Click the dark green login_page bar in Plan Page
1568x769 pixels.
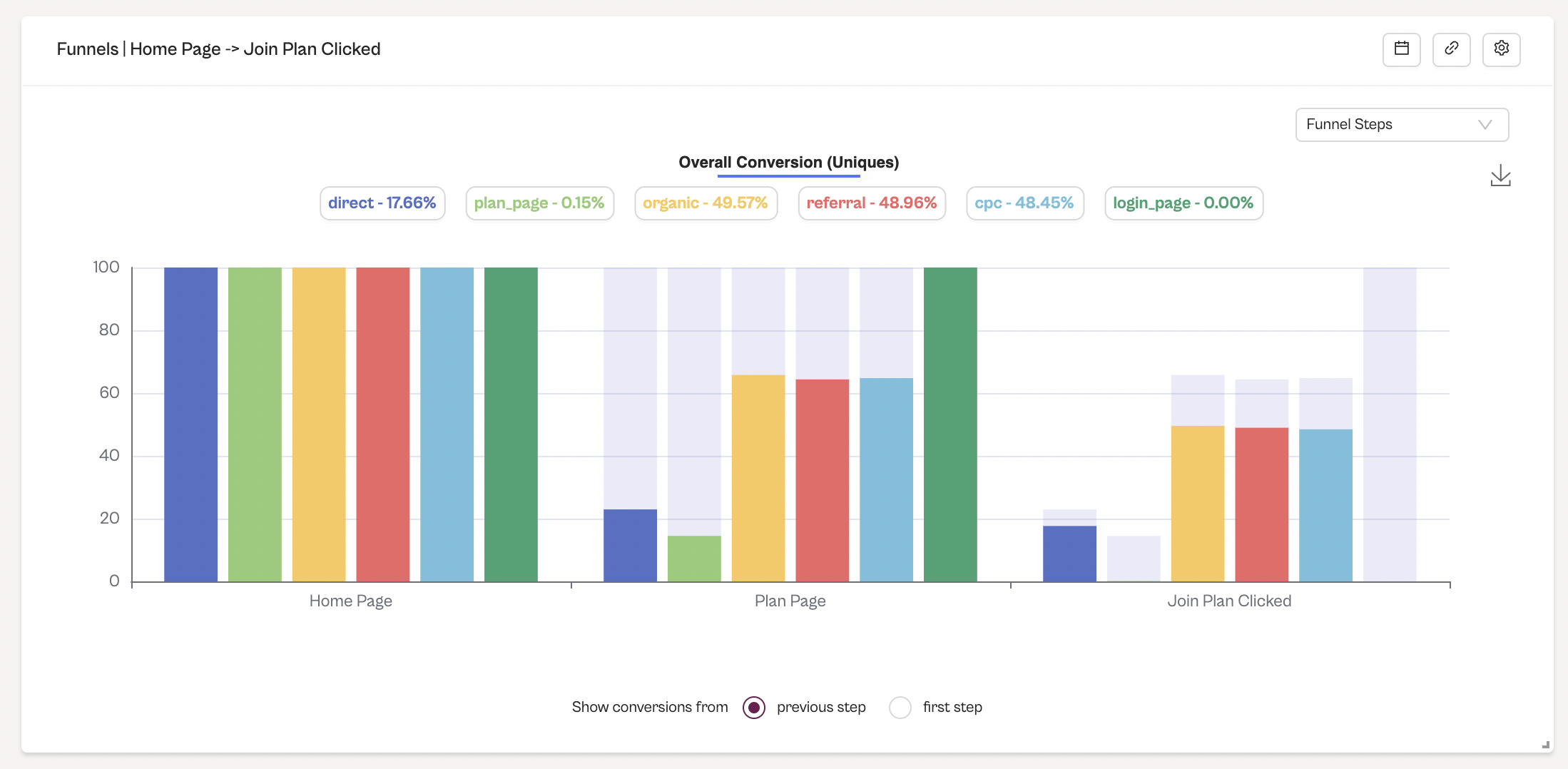[x=950, y=424]
